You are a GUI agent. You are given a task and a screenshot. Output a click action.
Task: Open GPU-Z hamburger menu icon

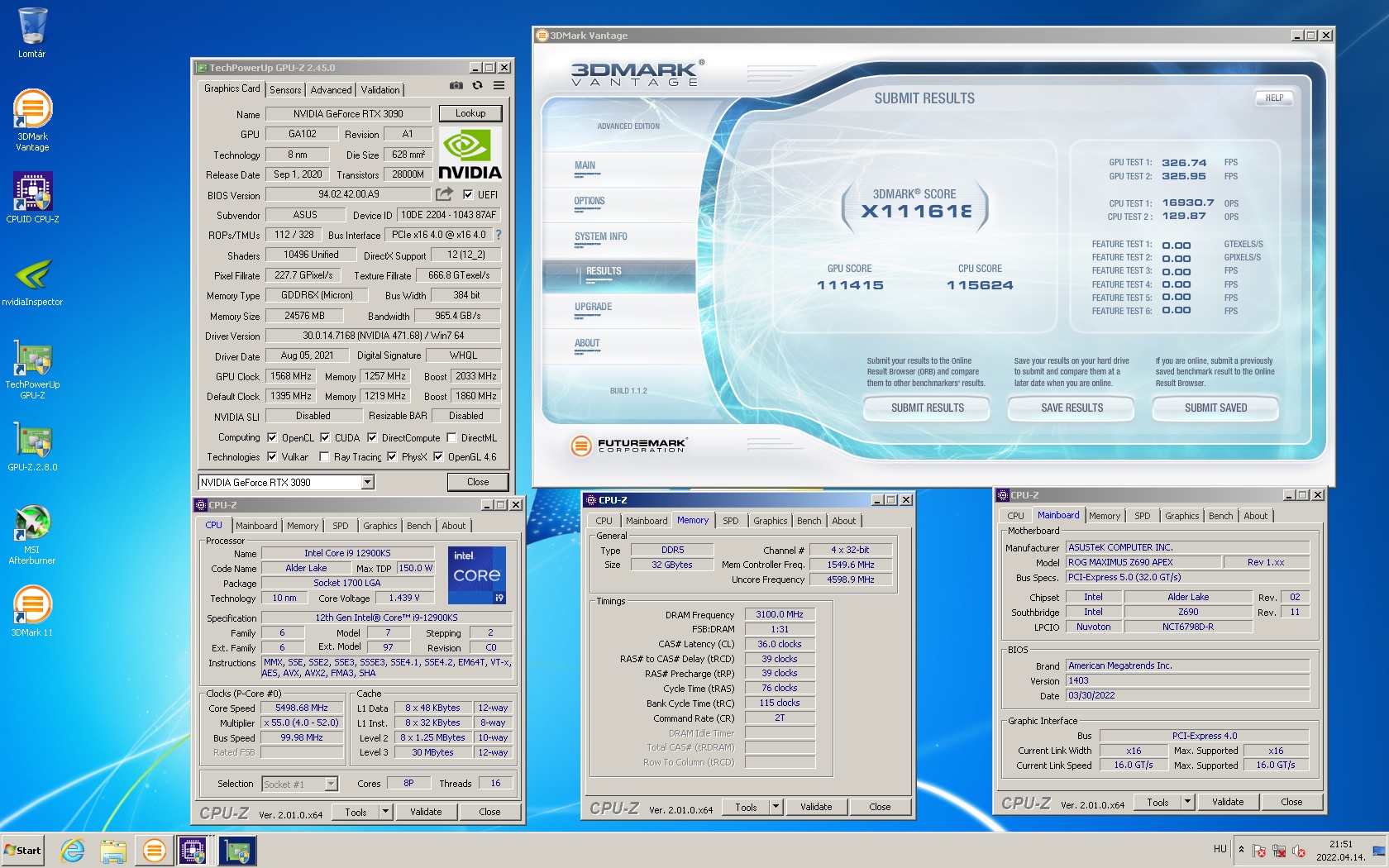click(x=499, y=85)
